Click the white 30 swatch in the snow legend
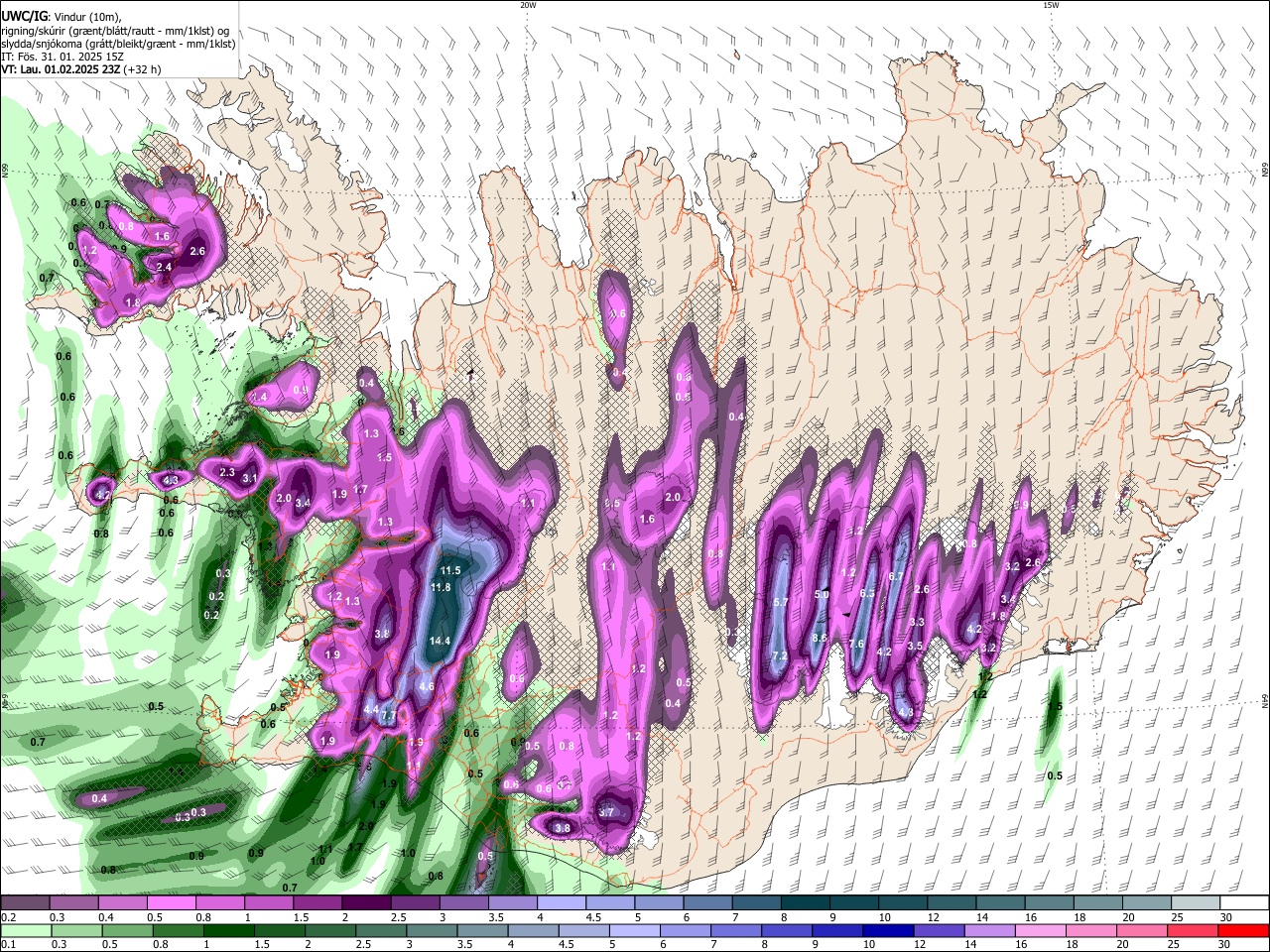 point(1244,903)
